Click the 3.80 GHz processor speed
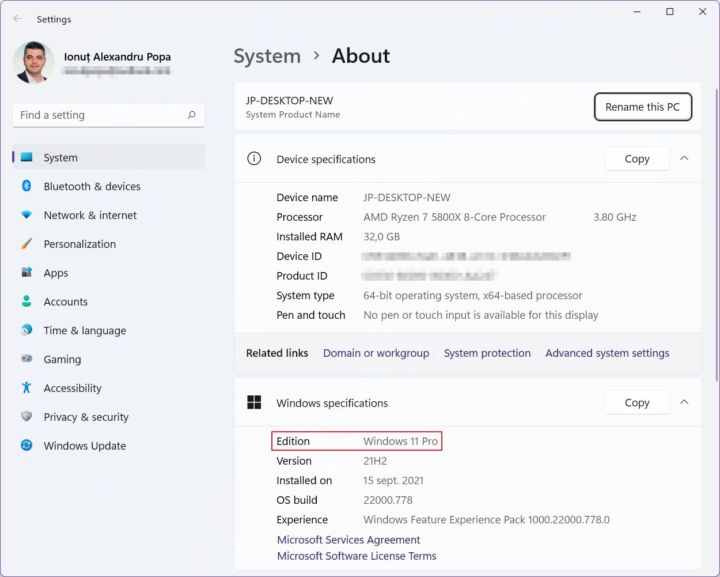This screenshot has width=720, height=577. pos(614,217)
